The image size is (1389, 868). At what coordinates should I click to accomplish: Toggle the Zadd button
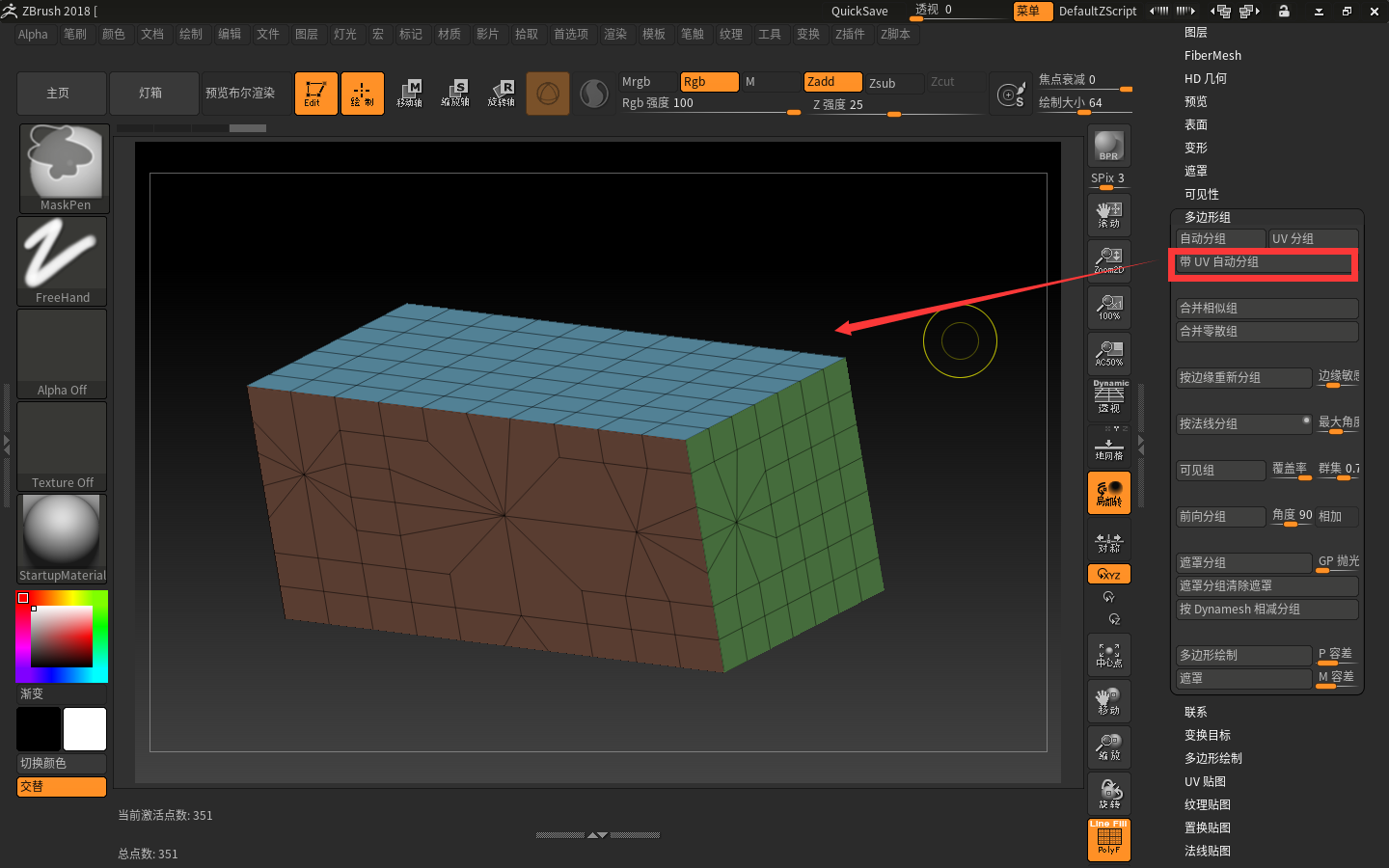click(833, 82)
